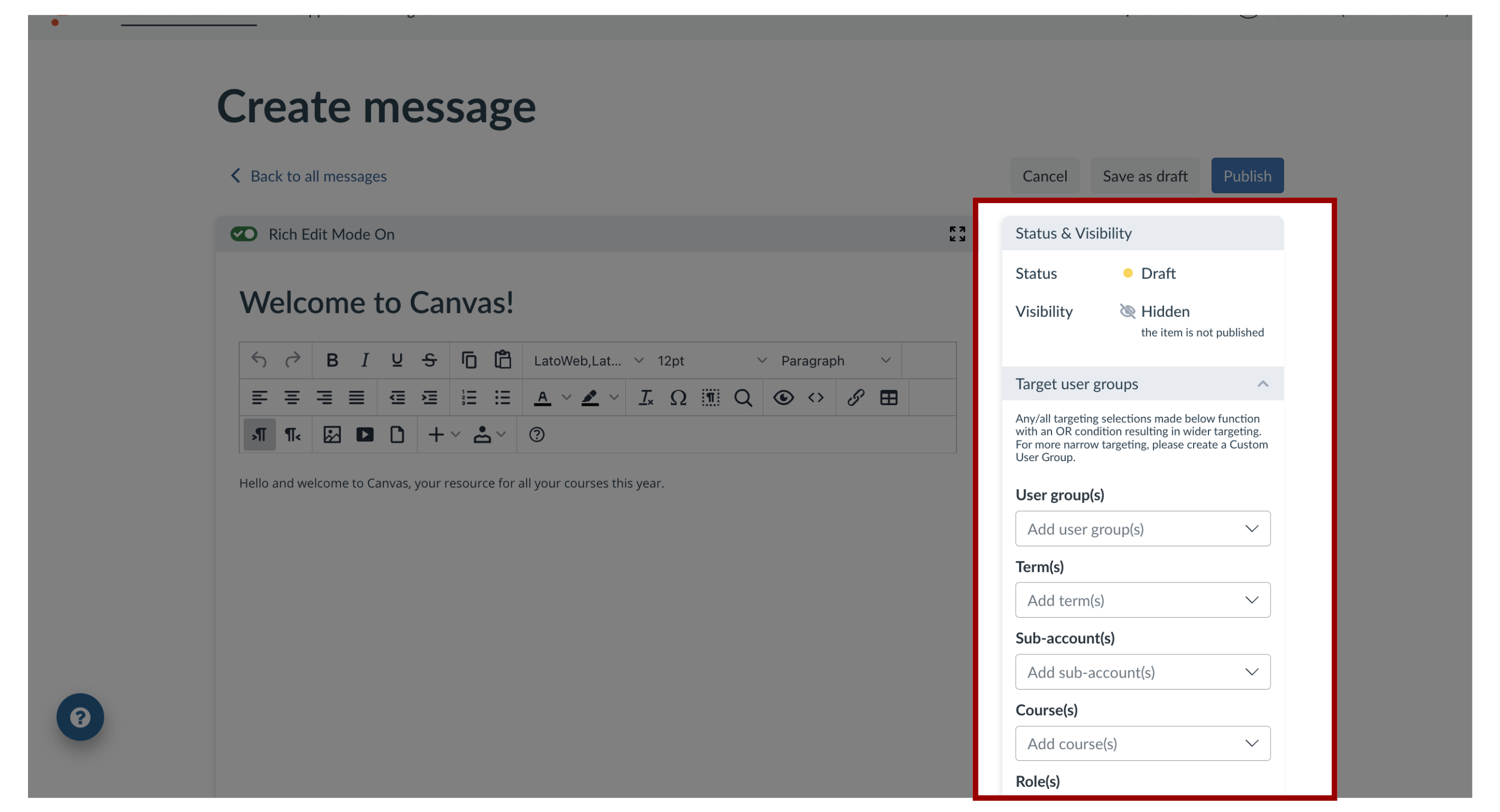Open Add term(s) dropdown
The image size is (1500, 812).
pyautogui.click(x=1143, y=600)
